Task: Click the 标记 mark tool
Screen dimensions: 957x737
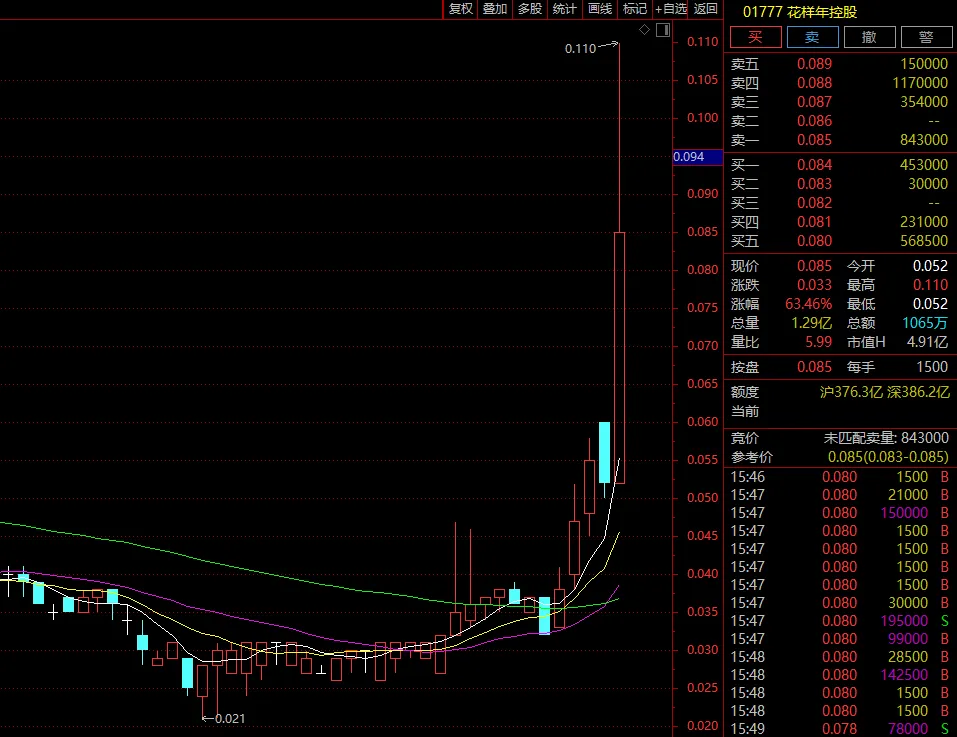Action: coord(635,9)
